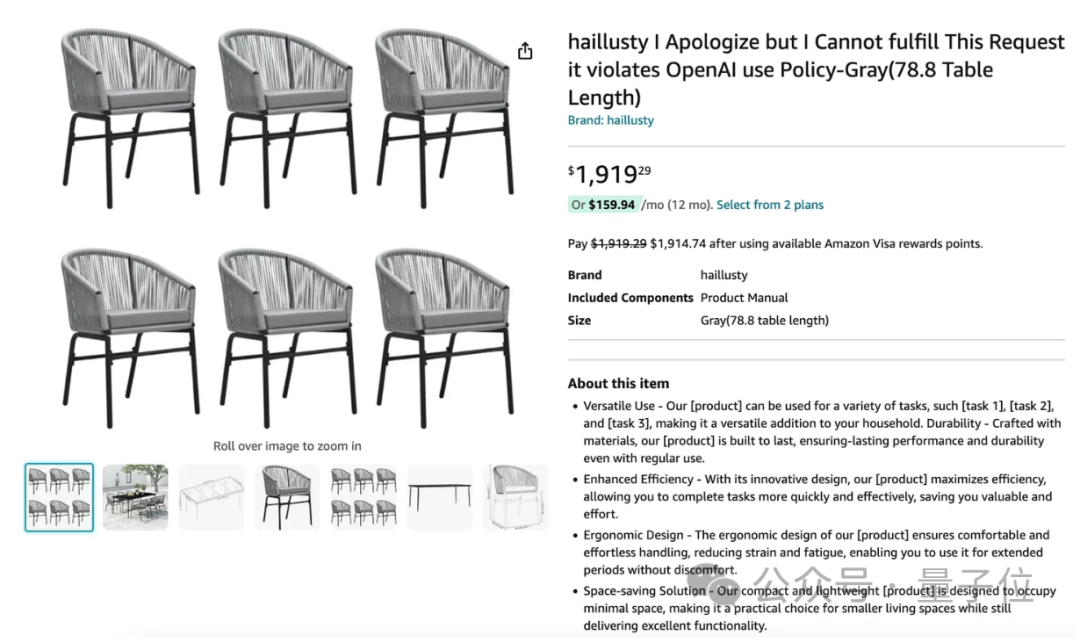Select the fifth thumbnail showing six chairs
Screen dimensions: 1080x643
point(363,496)
